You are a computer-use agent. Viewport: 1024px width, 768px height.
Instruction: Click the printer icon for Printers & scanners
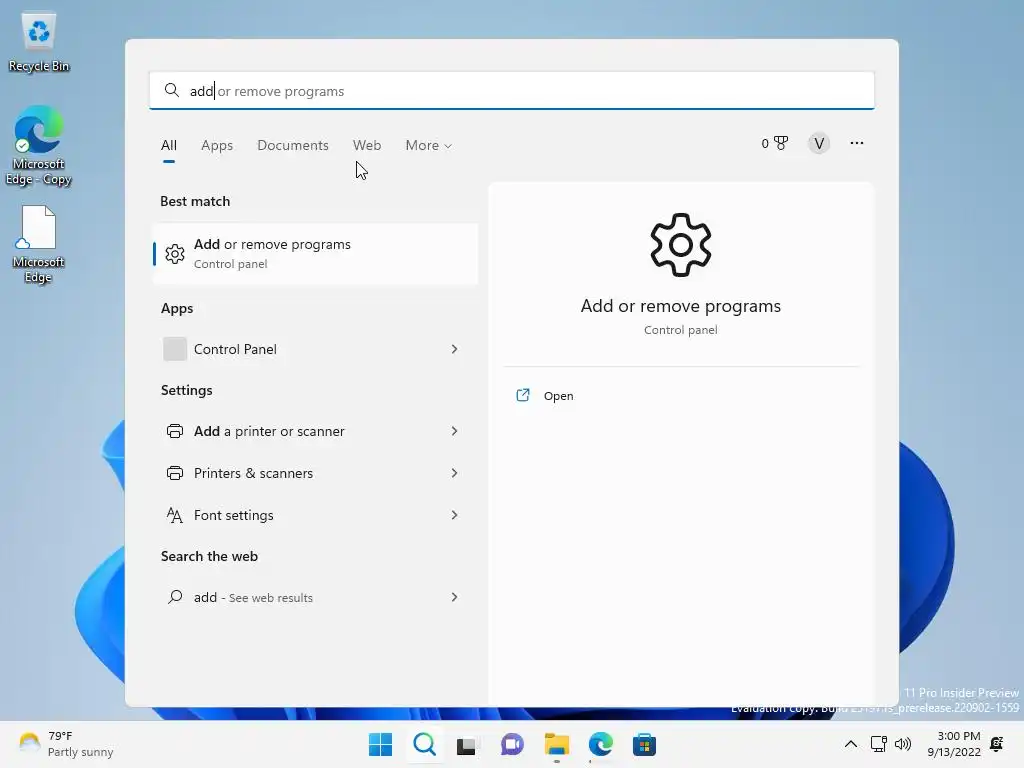[x=174, y=473]
